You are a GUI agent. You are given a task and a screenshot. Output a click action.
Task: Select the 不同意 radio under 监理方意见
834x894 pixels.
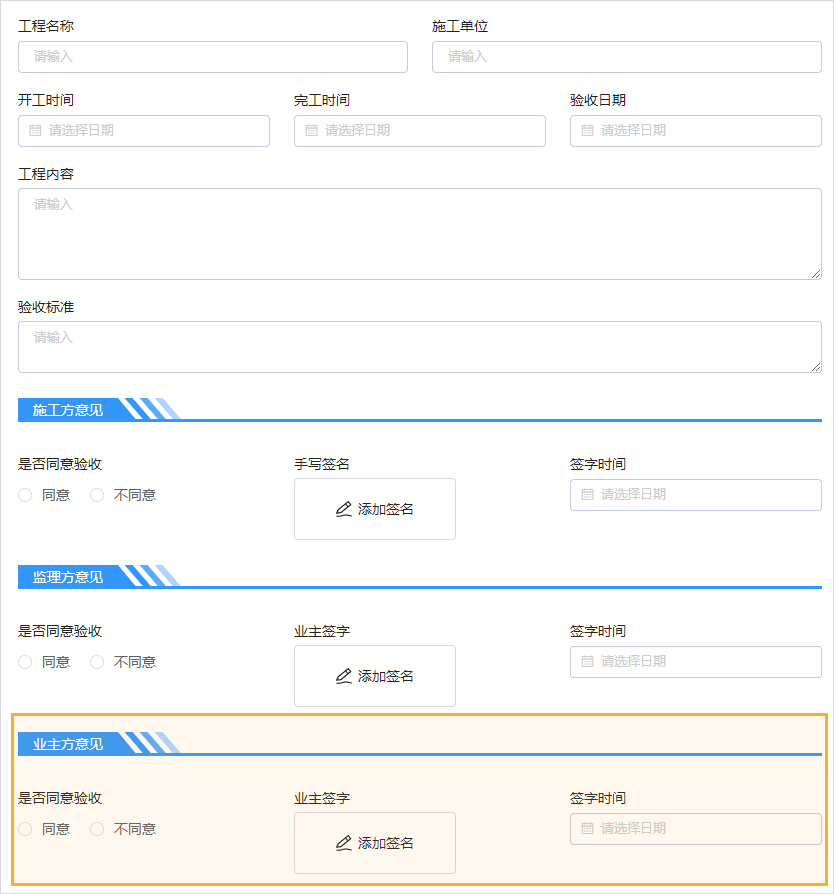coord(96,661)
